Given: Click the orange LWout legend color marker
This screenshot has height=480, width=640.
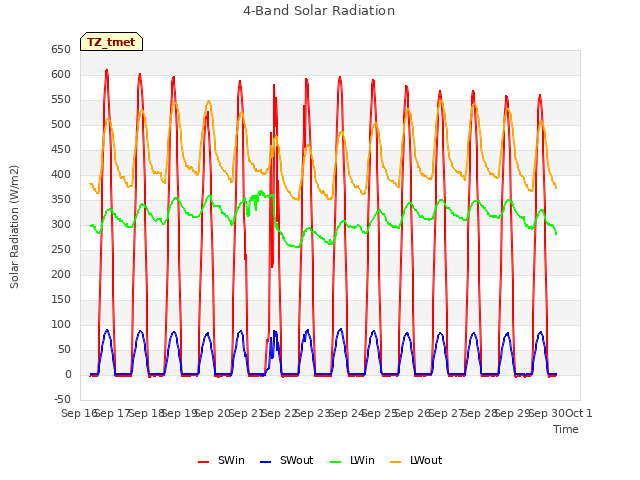Looking at the screenshot, I should [x=396, y=462].
